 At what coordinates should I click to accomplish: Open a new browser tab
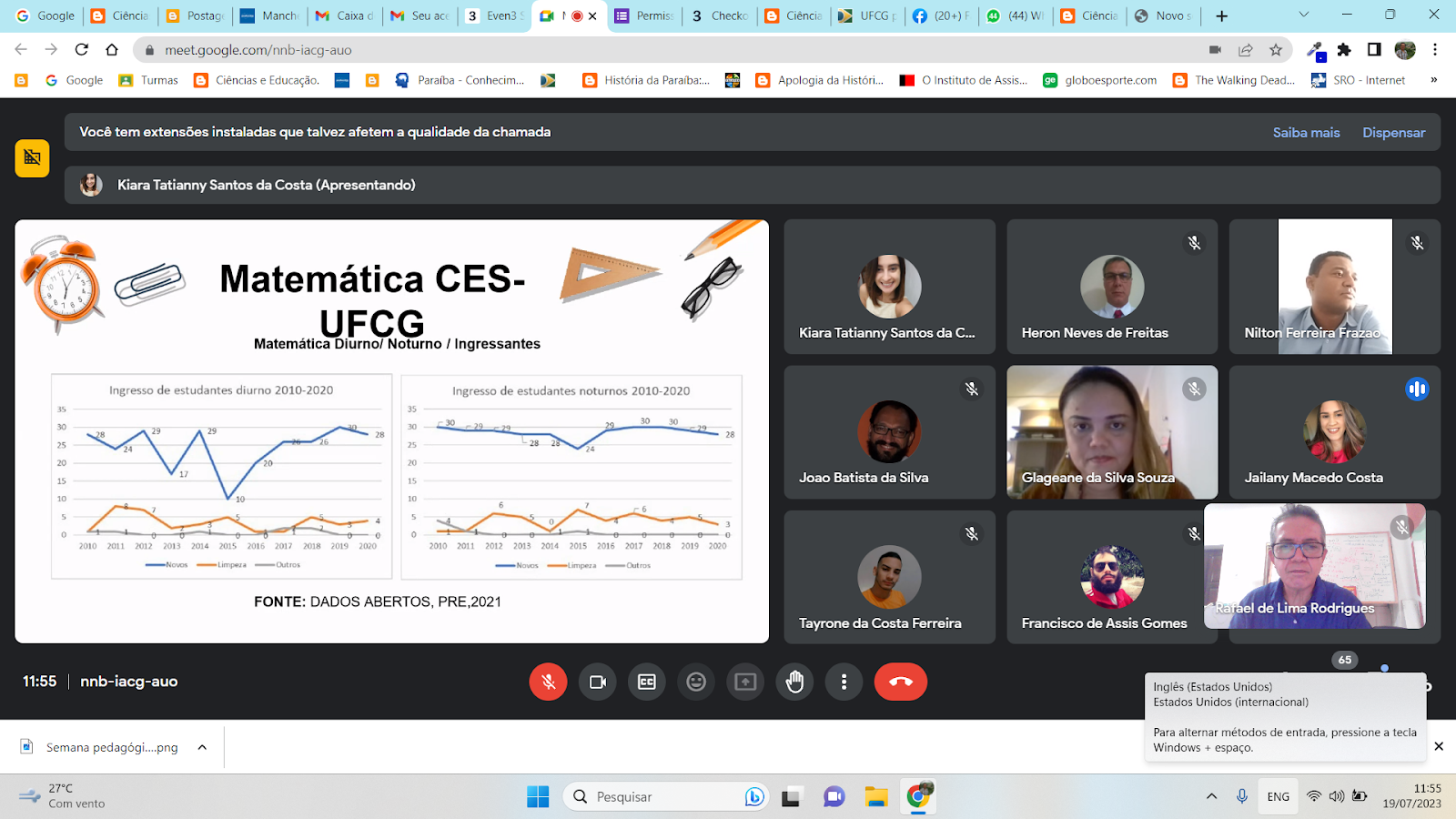point(1222,15)
